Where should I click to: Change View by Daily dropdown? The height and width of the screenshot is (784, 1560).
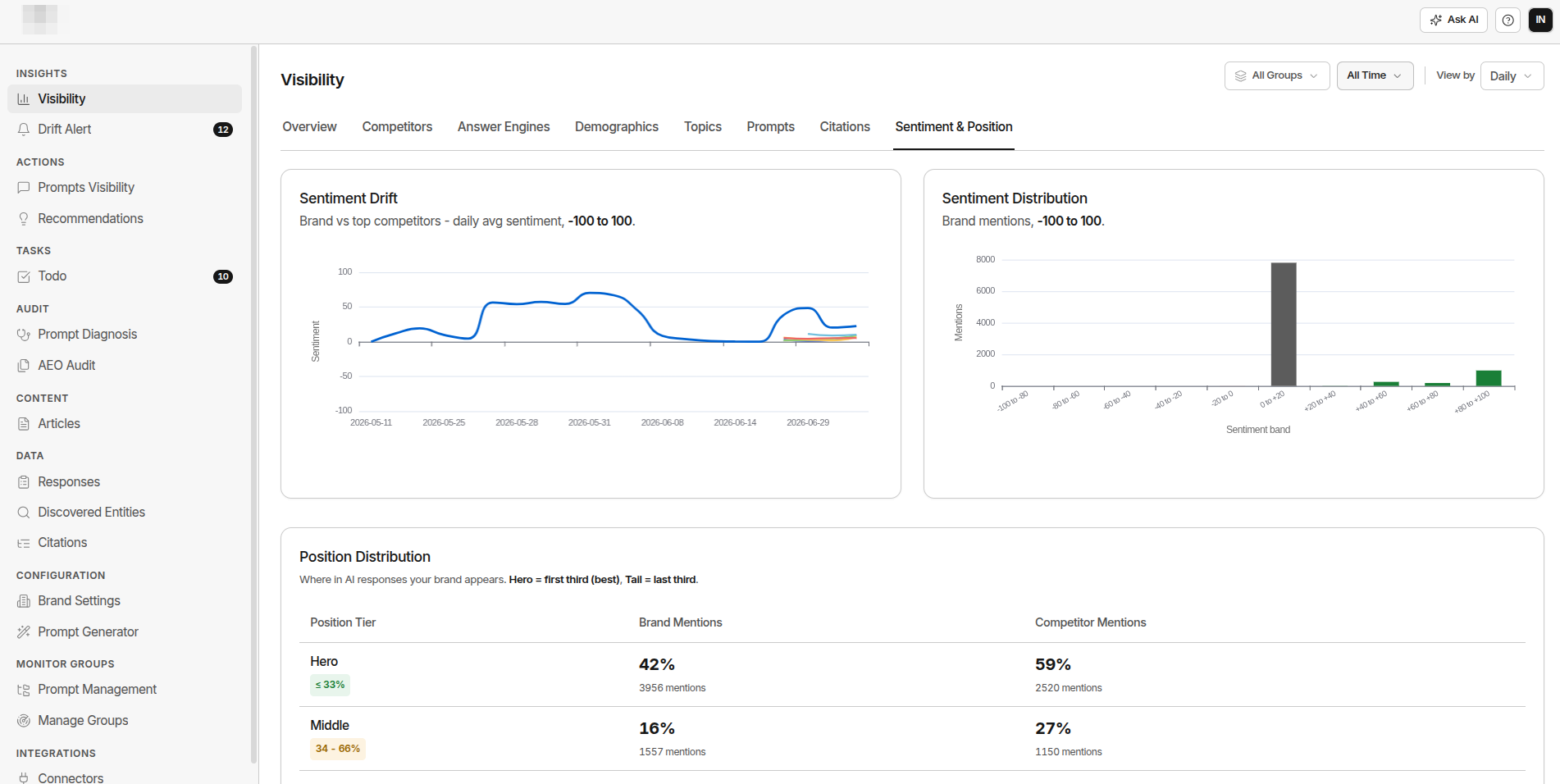(1512, 75)
